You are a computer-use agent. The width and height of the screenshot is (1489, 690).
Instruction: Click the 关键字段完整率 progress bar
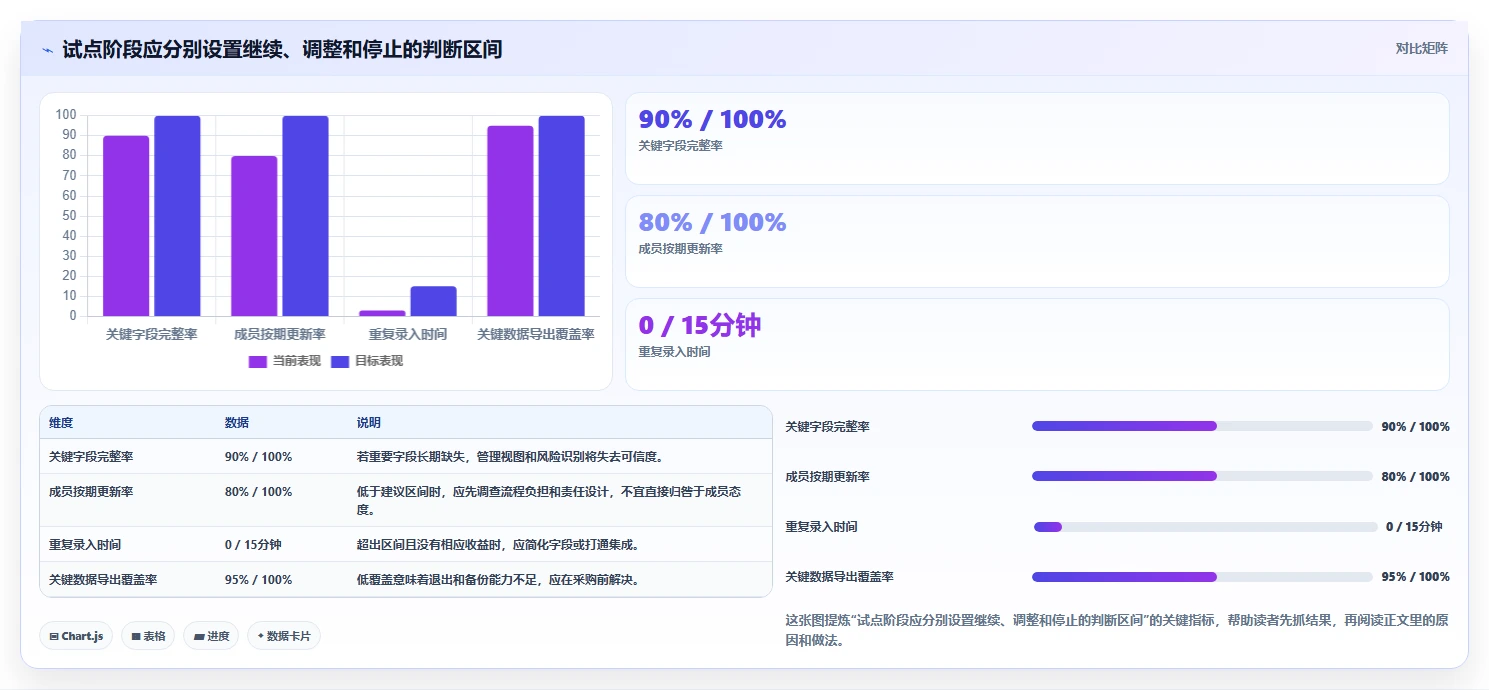[1202, 426]
